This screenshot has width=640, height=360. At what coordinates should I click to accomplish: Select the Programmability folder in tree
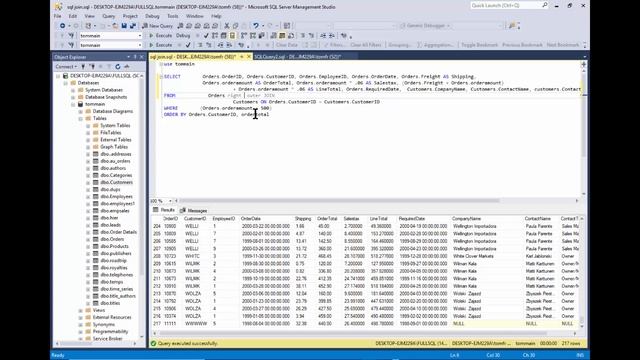110,331
